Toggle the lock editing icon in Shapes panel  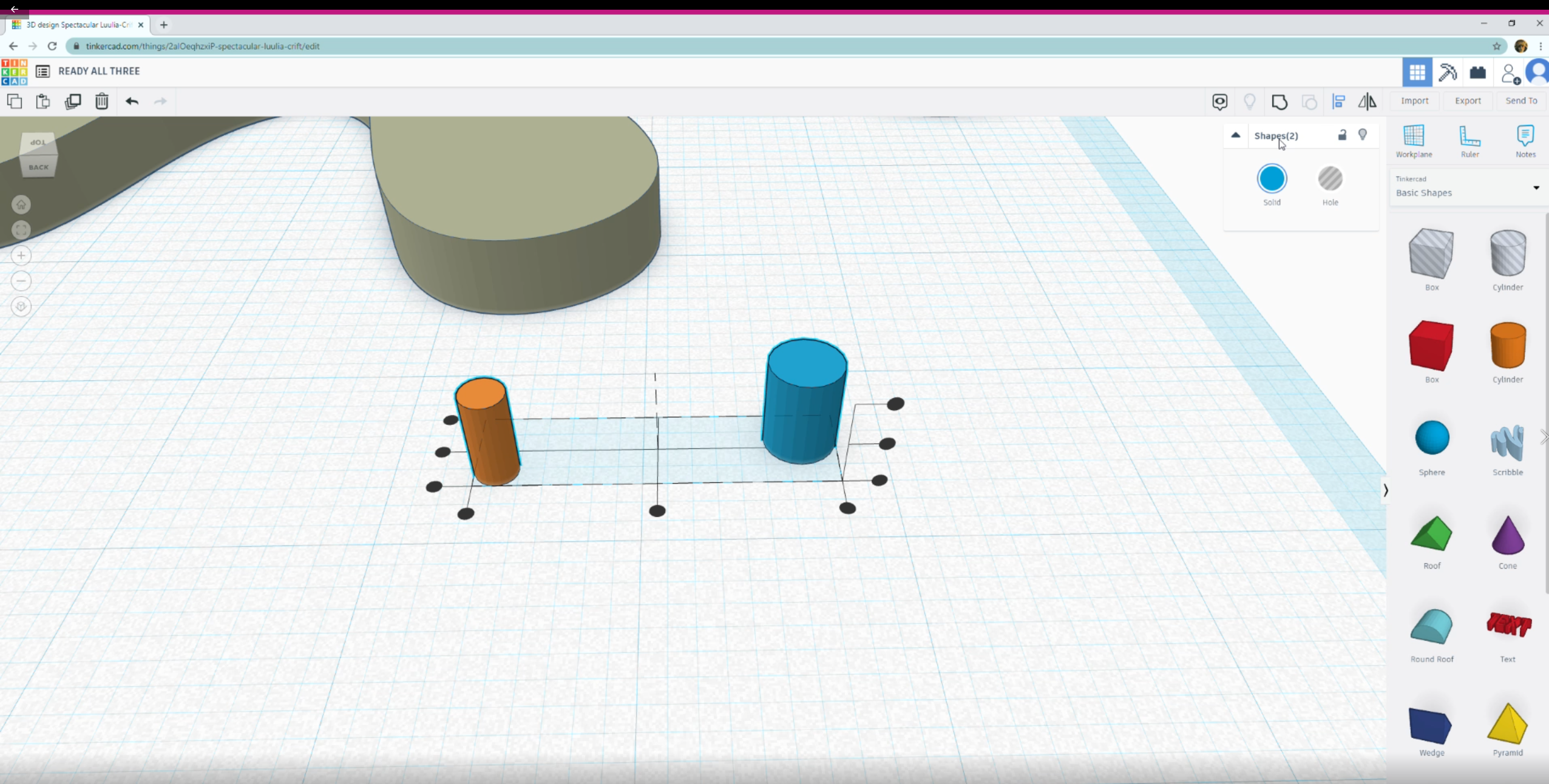pyautogui.click(x=1342, y=135)
